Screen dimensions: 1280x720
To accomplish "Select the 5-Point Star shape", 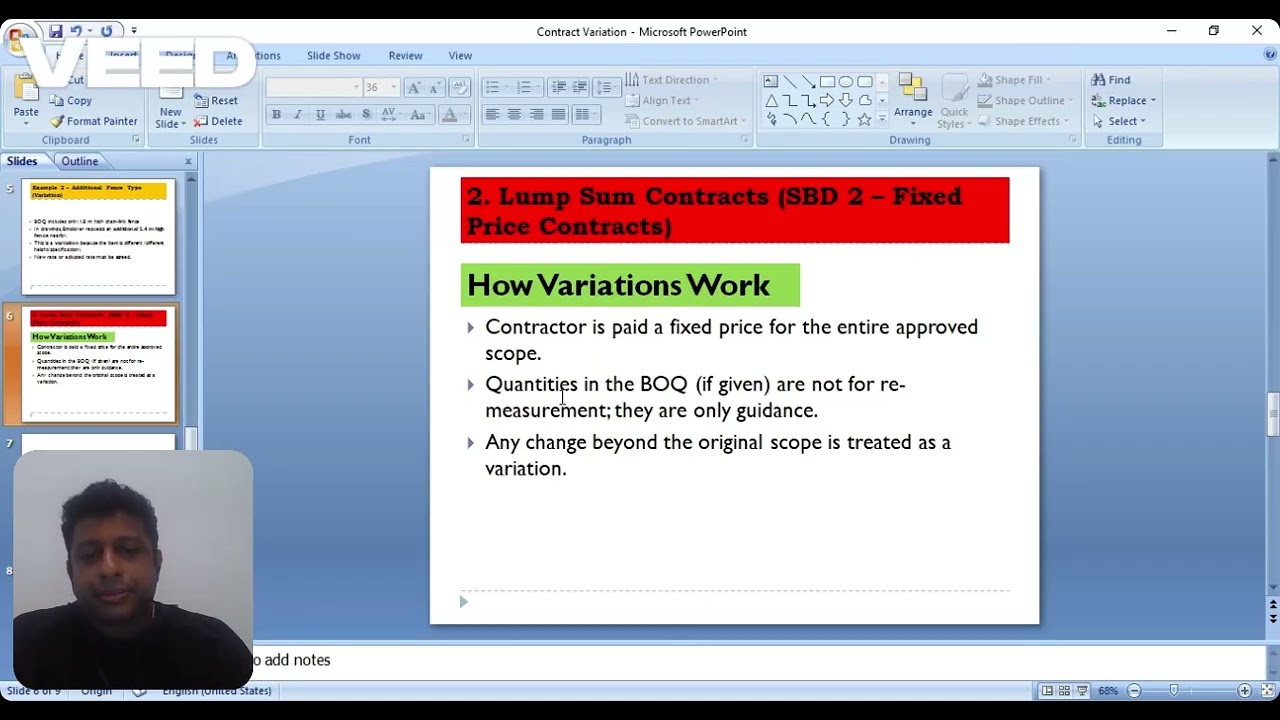I will tap(865, 120).
